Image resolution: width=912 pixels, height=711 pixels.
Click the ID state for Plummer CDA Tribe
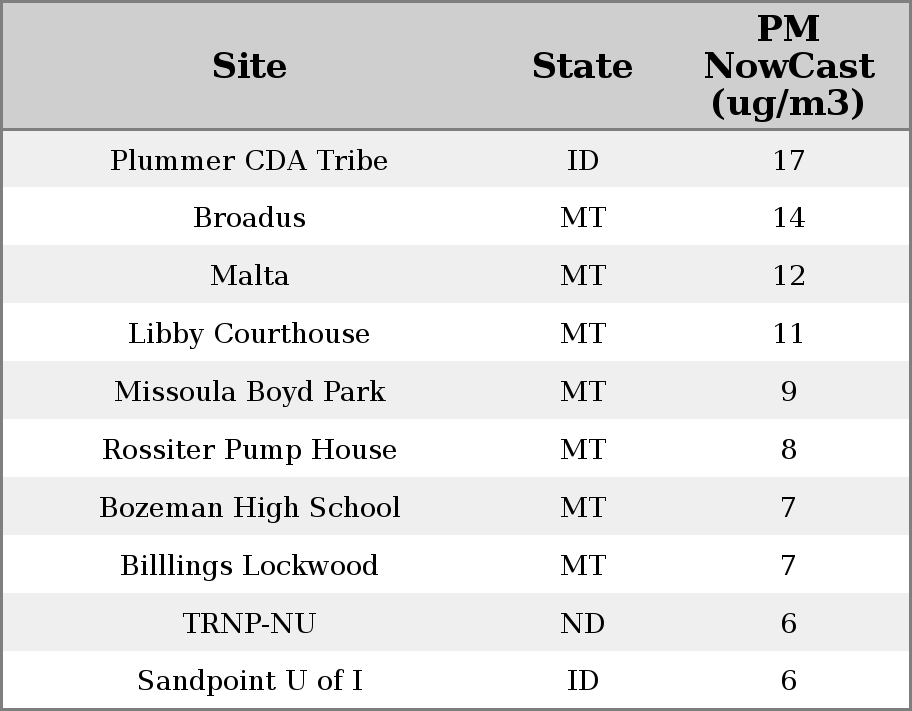click(x=582, y=160)
